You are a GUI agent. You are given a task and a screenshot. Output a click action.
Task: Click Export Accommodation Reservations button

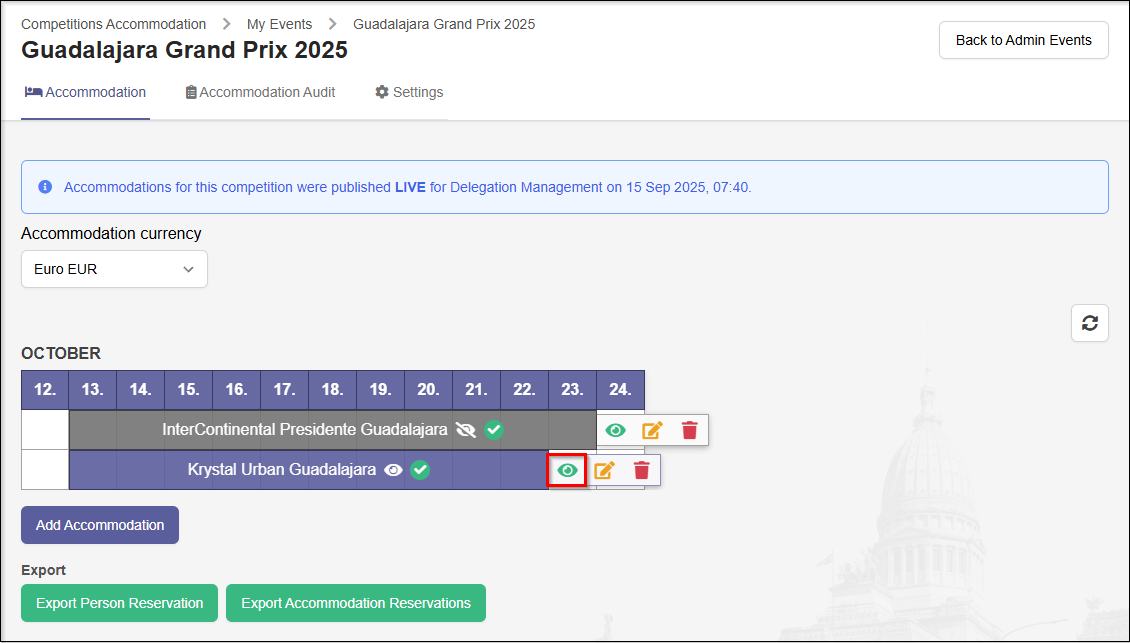(x=355, y=603)
